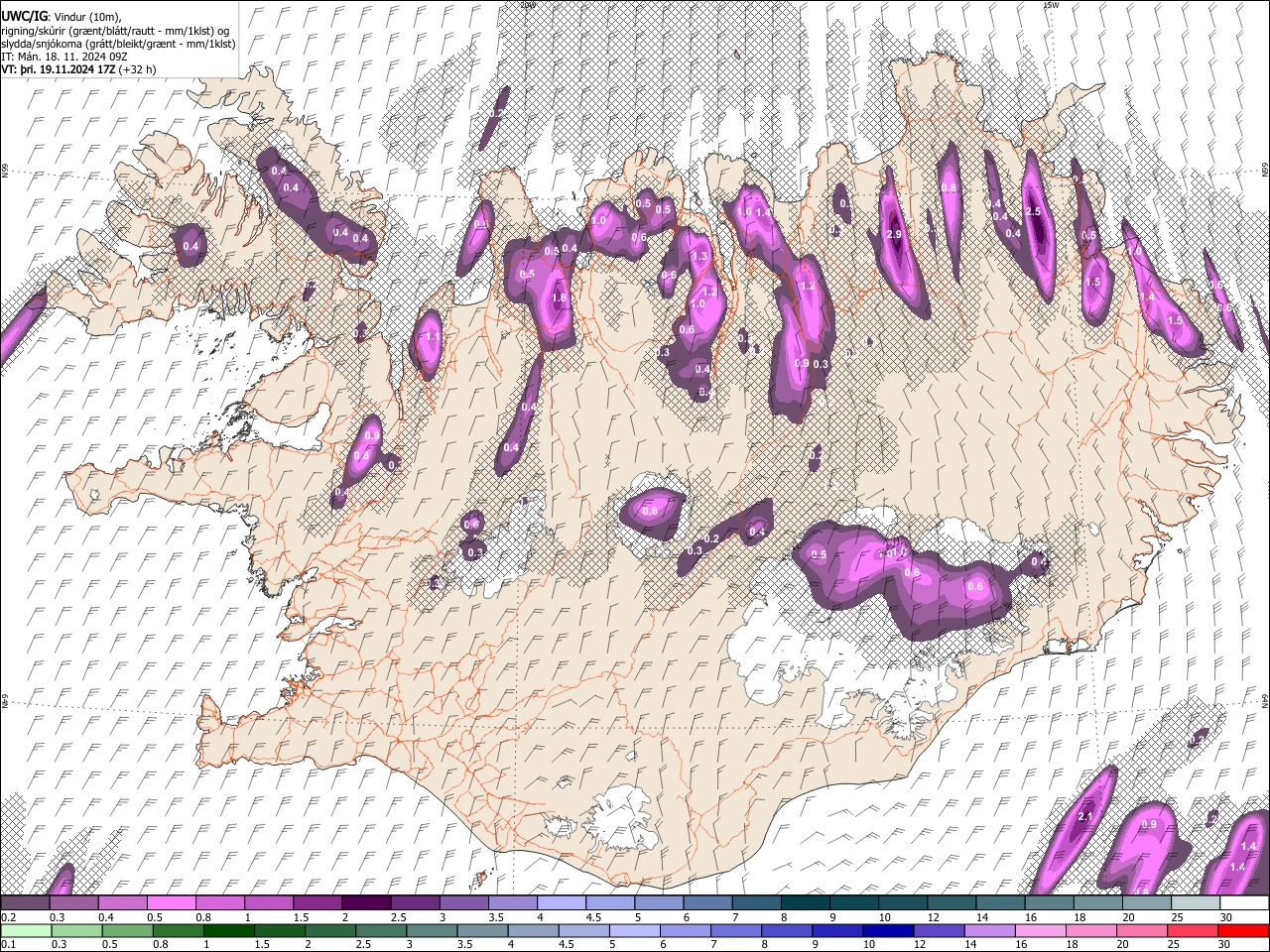
Task: Click the 2.9 precipitation value on the map
Action: pyautogui.click(x=893, y=234)
